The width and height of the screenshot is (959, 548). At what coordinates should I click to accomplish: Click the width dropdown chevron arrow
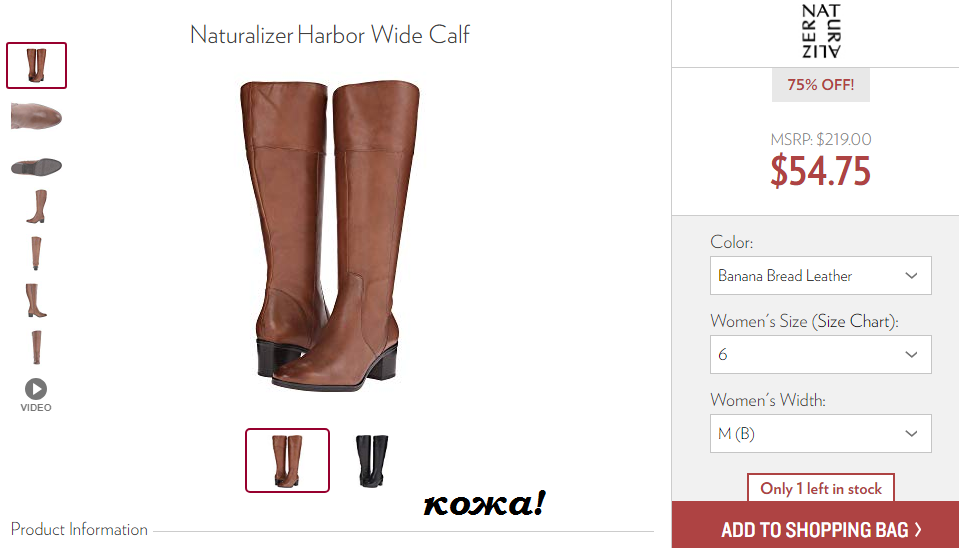point(911,433)
